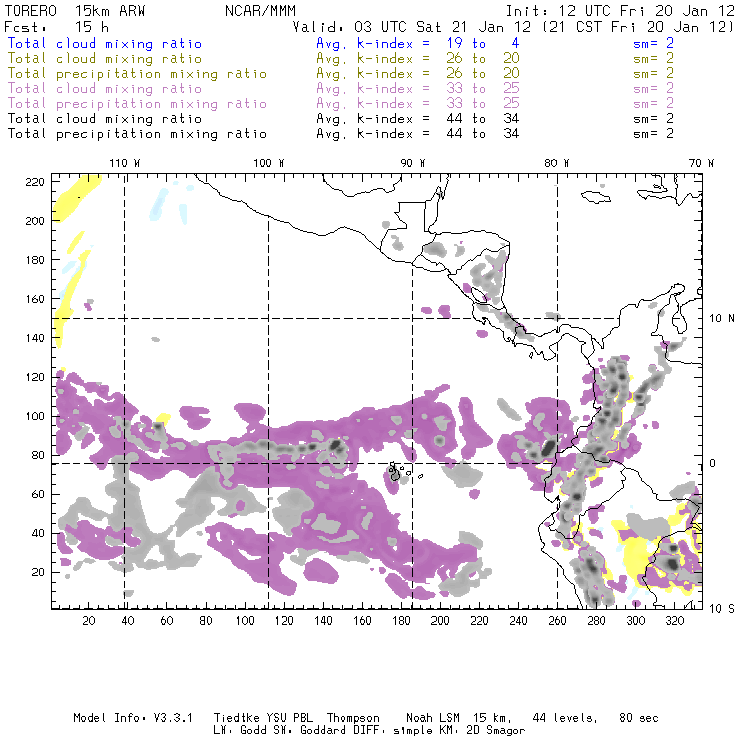Click the '0' equator latitude label at right

click(713, 463)
